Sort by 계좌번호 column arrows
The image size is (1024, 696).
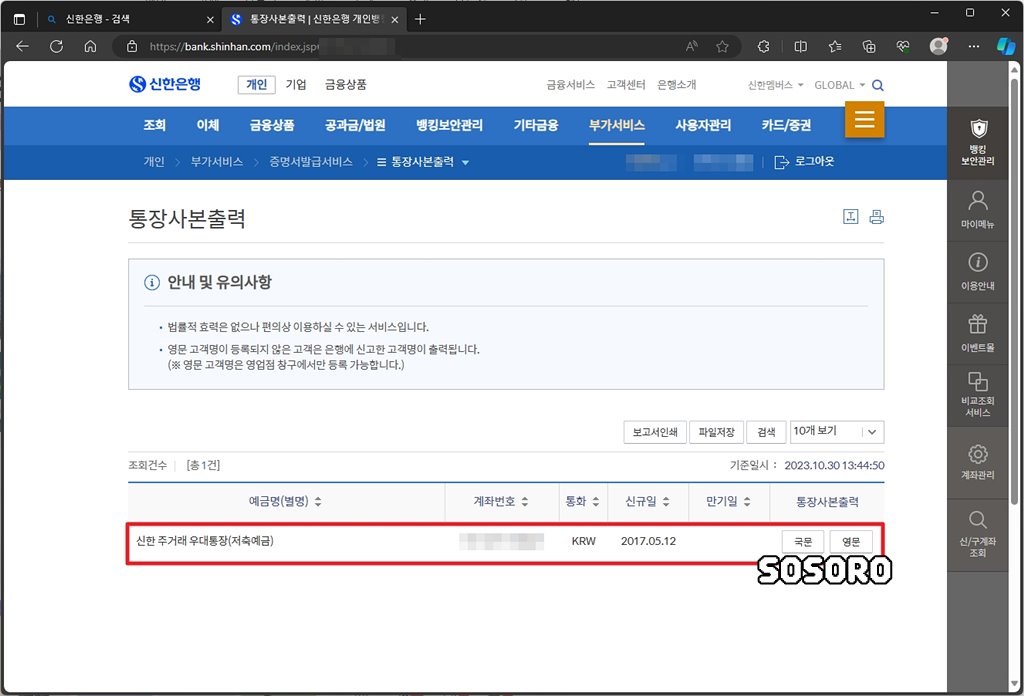pyautogui.click(x=524, y=501)
